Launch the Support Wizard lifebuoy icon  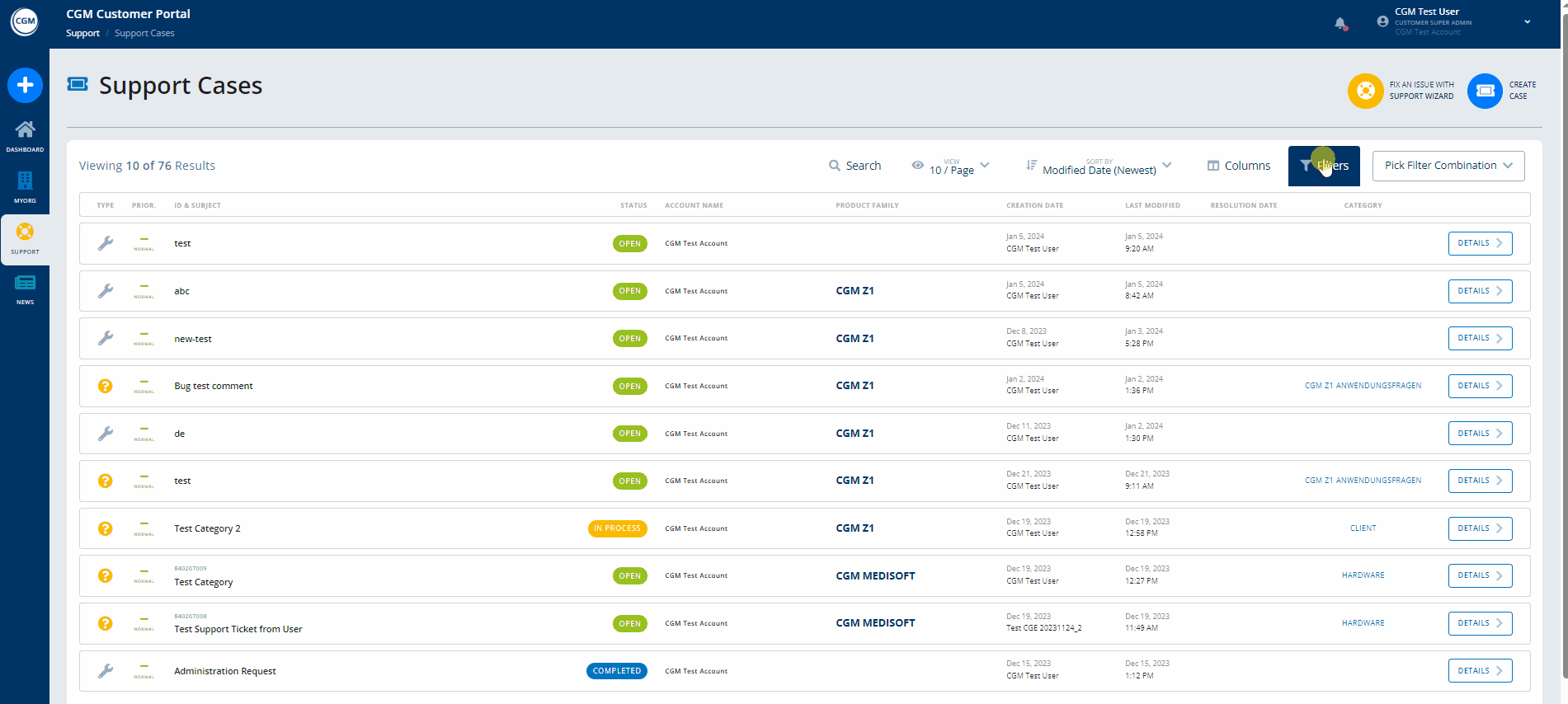1365,91
